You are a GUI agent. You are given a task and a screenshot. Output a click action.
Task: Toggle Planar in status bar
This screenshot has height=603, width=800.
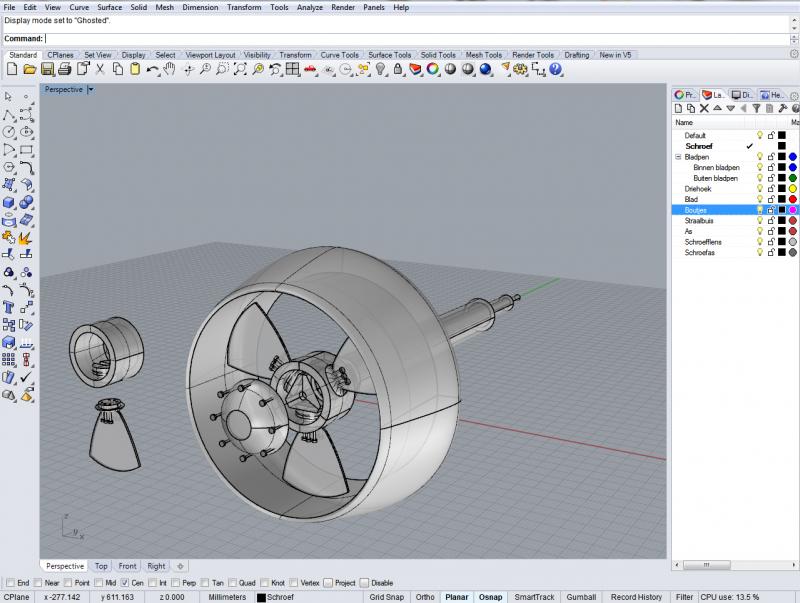tap(457, 597)
